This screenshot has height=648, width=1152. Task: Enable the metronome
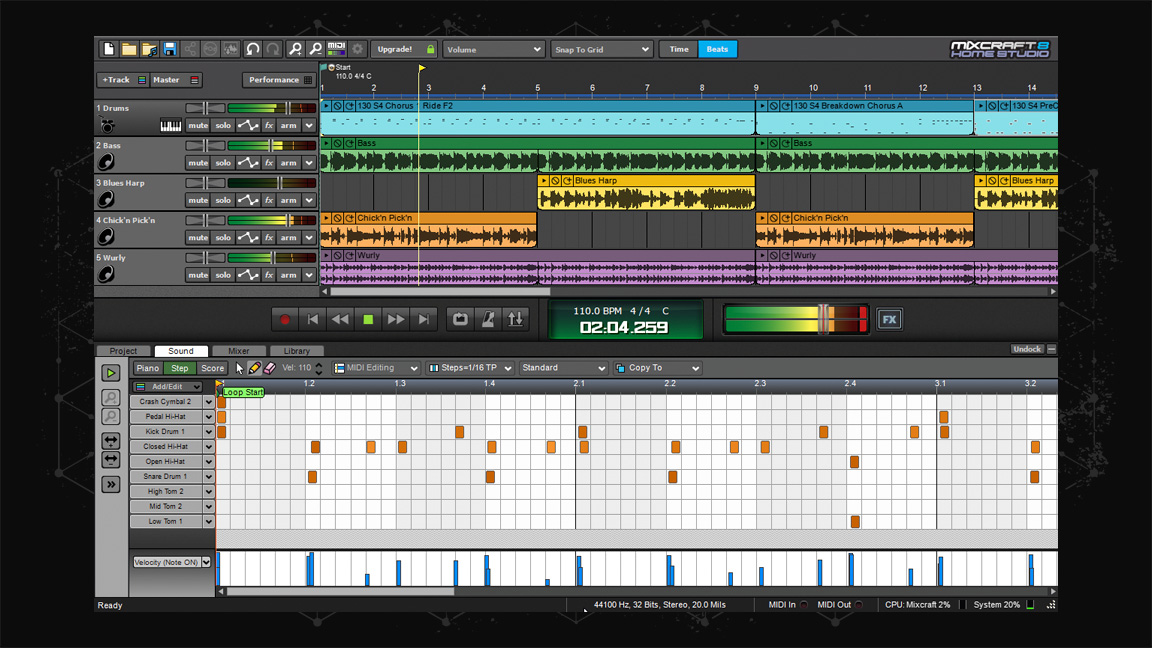pyautogui.click(x=486, y=318)
